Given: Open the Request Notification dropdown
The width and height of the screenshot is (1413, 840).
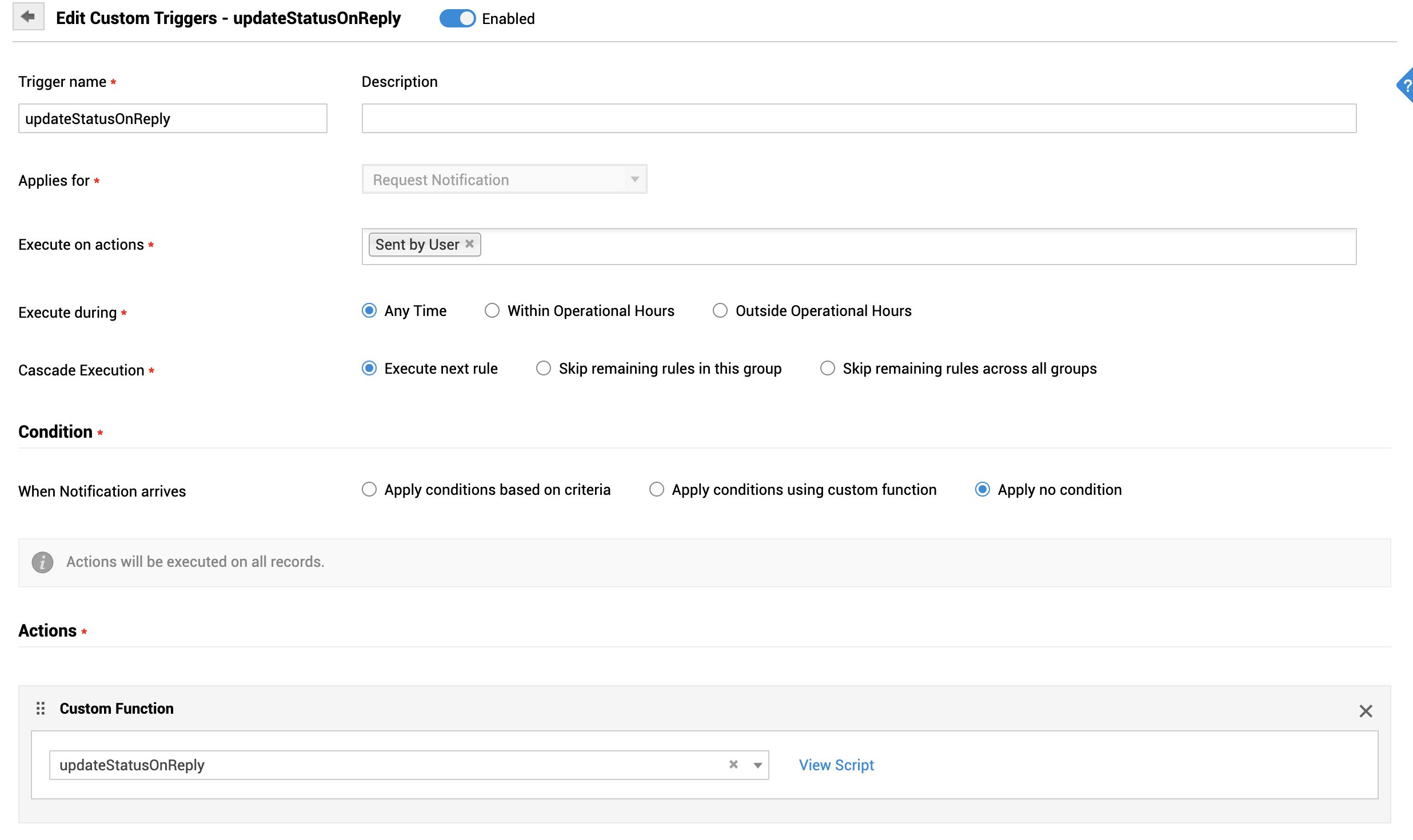Looking at the screenshot, I should click(x=504, y=179).
